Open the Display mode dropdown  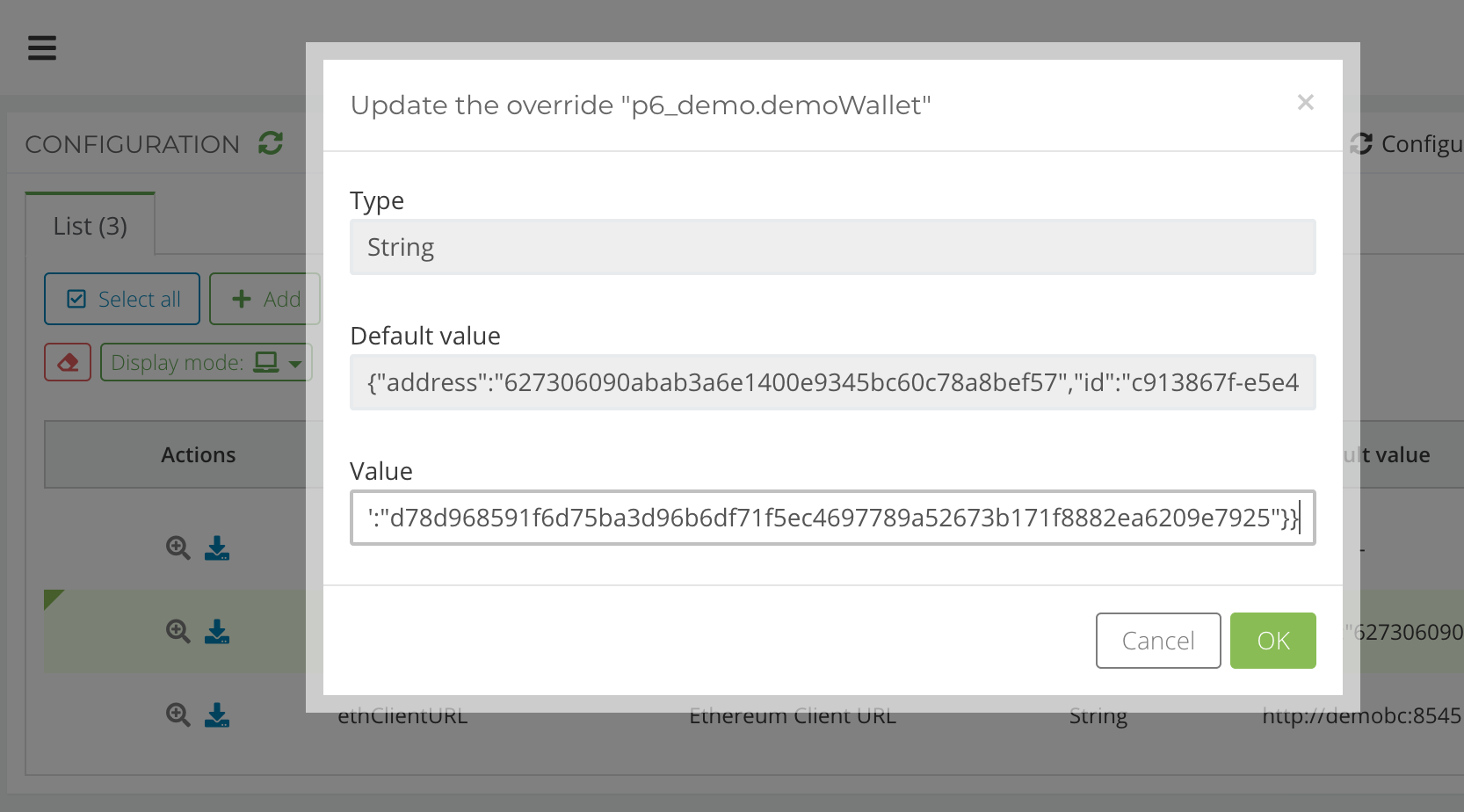[206, 362]
